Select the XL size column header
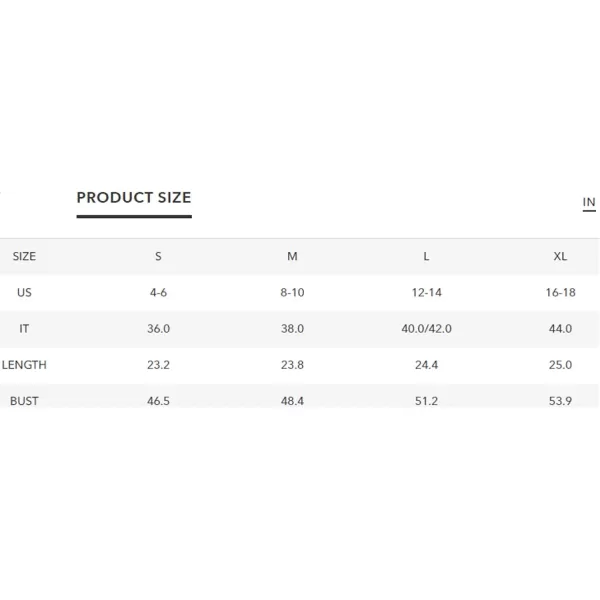This screenshot has height=600, width=600. tap(560, 256)
